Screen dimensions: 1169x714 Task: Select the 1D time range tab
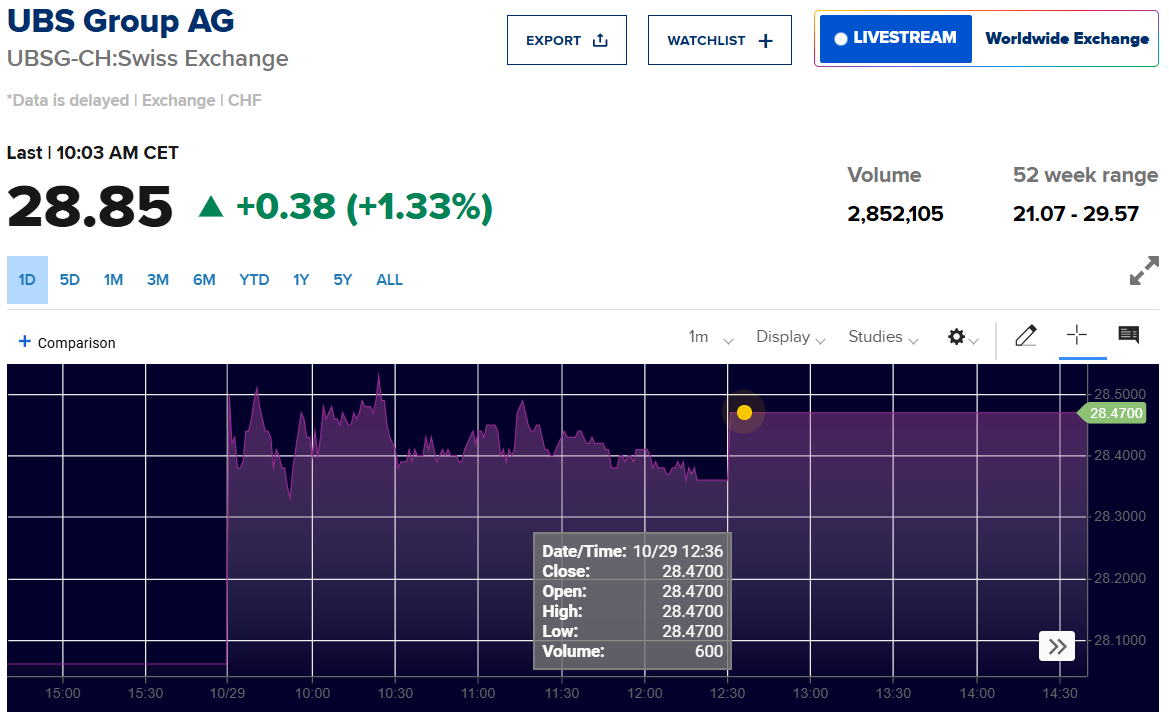(28, 279)
